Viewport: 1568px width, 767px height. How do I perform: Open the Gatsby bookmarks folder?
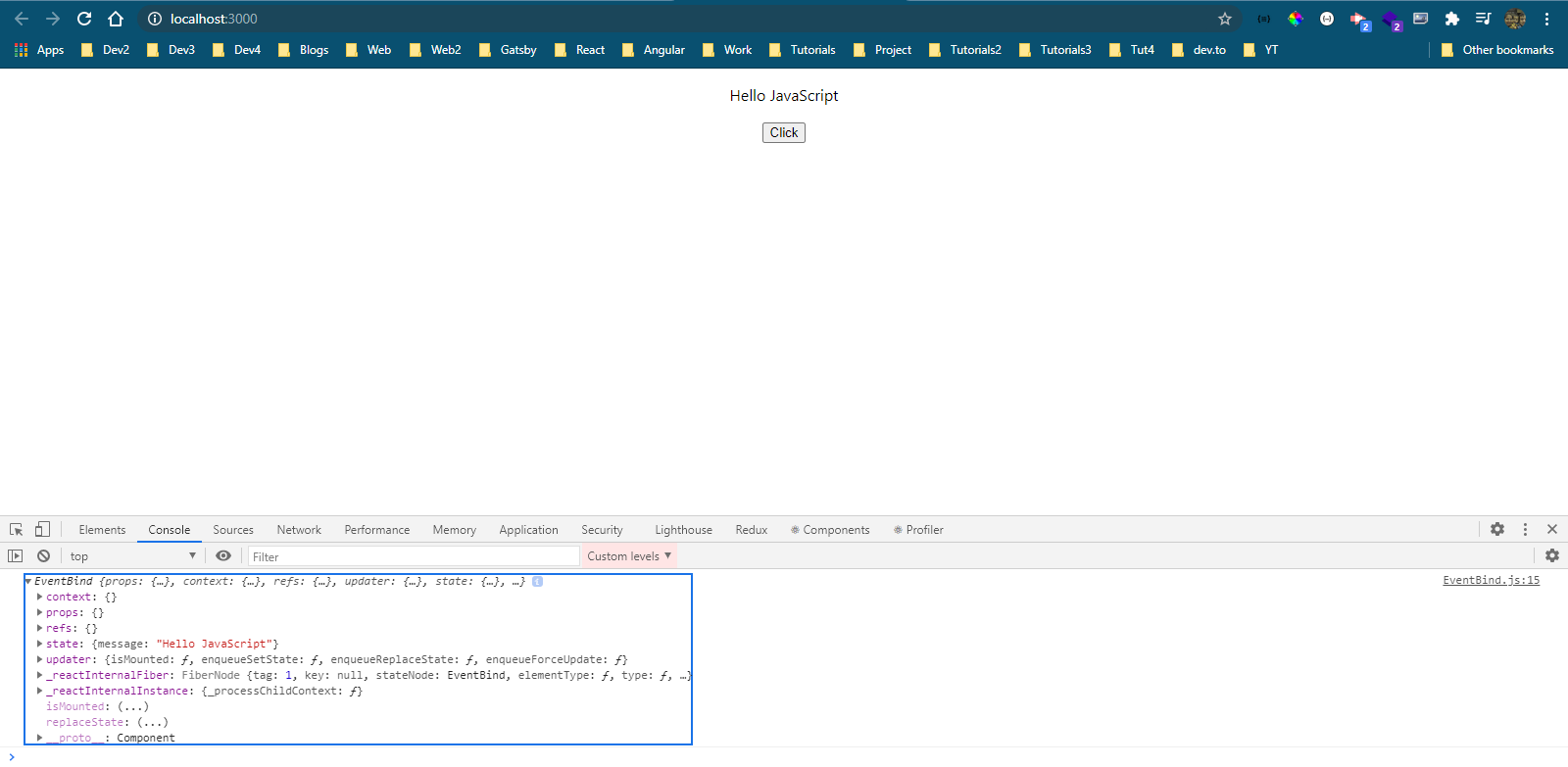click(508, 50)
